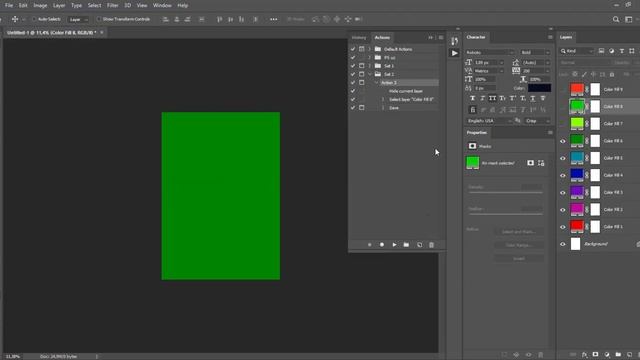Create new set folder in Actions panel
This screenshot has height=360, width=640.
click(x=406, y=245)
